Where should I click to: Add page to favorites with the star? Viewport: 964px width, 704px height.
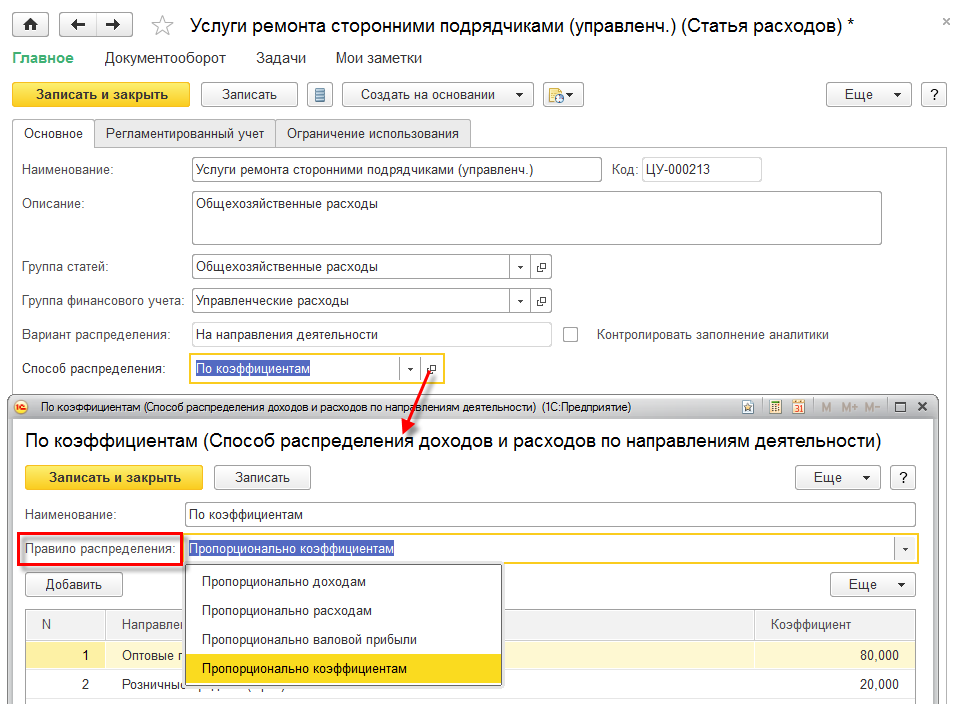159,25
